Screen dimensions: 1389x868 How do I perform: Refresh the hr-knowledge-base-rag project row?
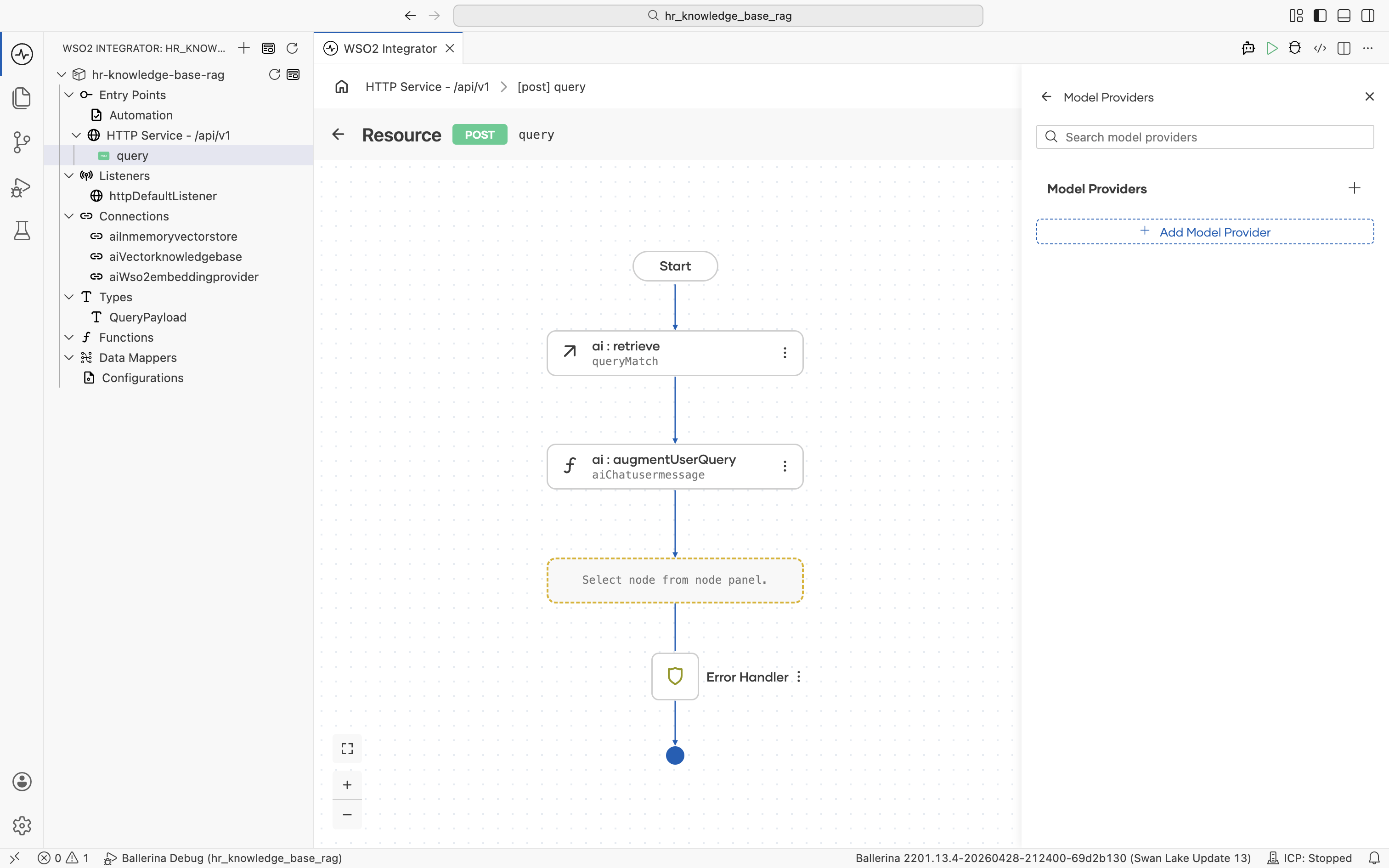(x=274, y=74)
